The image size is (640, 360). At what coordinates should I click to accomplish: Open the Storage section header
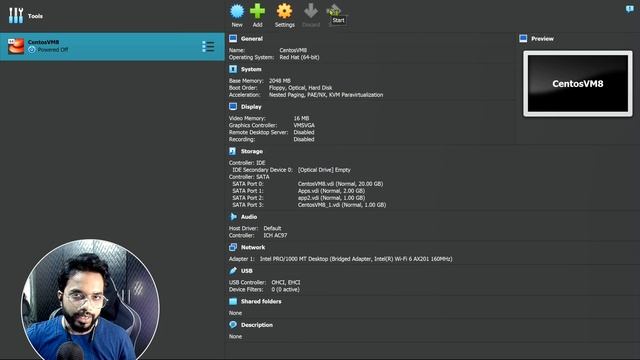(x=252, y=151)
